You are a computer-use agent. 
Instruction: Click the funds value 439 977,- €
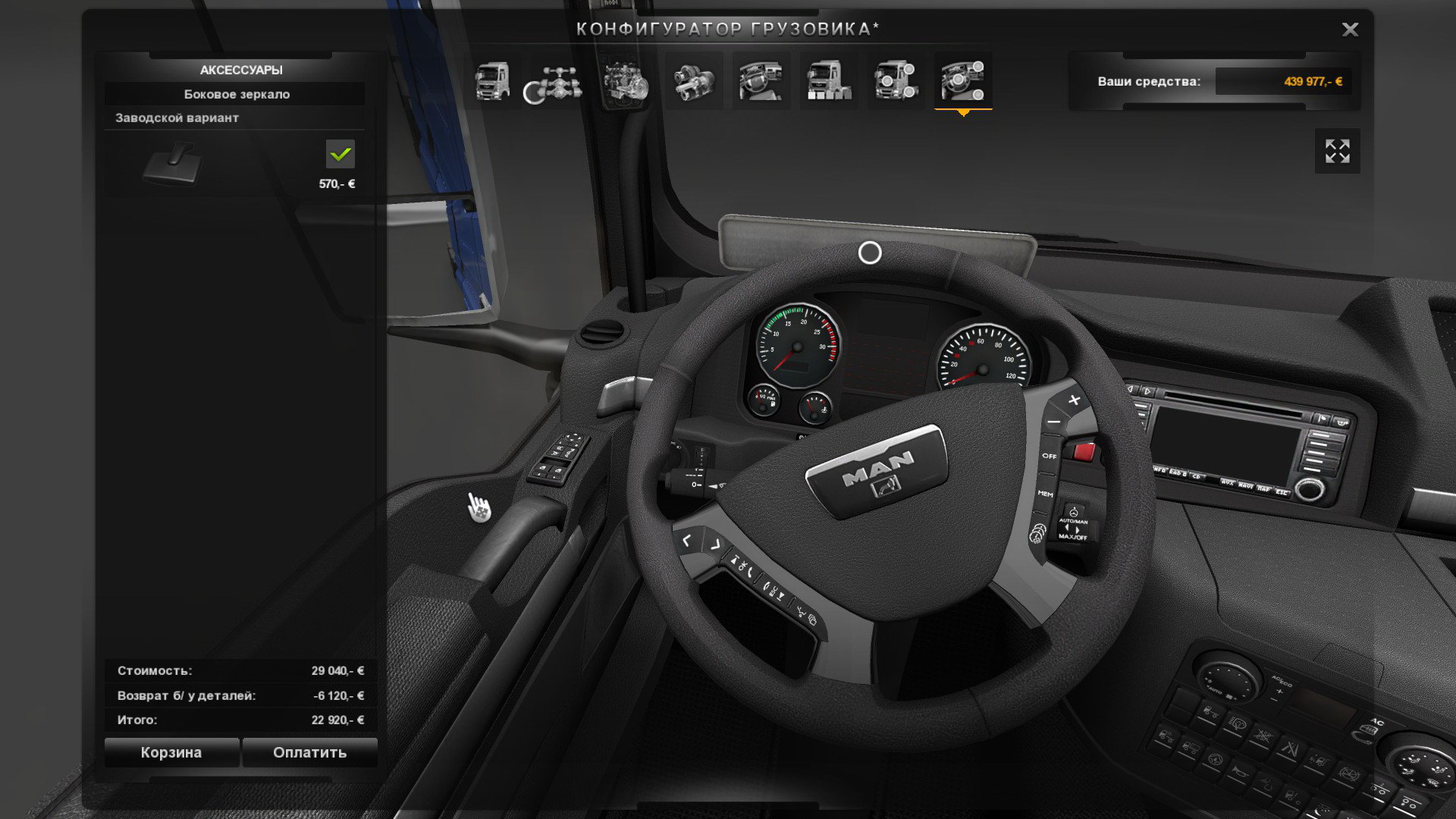[1313, 81]
